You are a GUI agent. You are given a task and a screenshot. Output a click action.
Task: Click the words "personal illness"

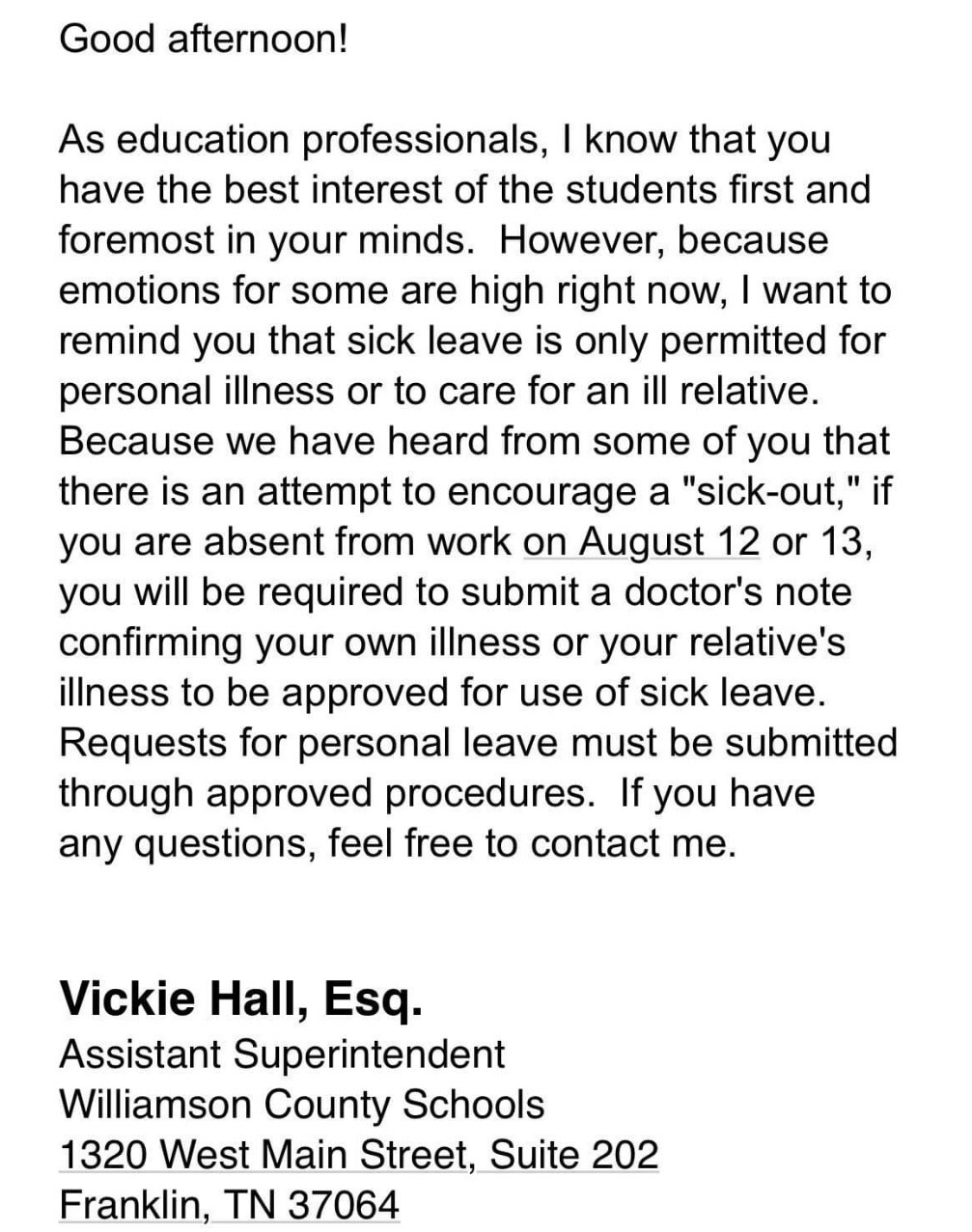[203, 392]
